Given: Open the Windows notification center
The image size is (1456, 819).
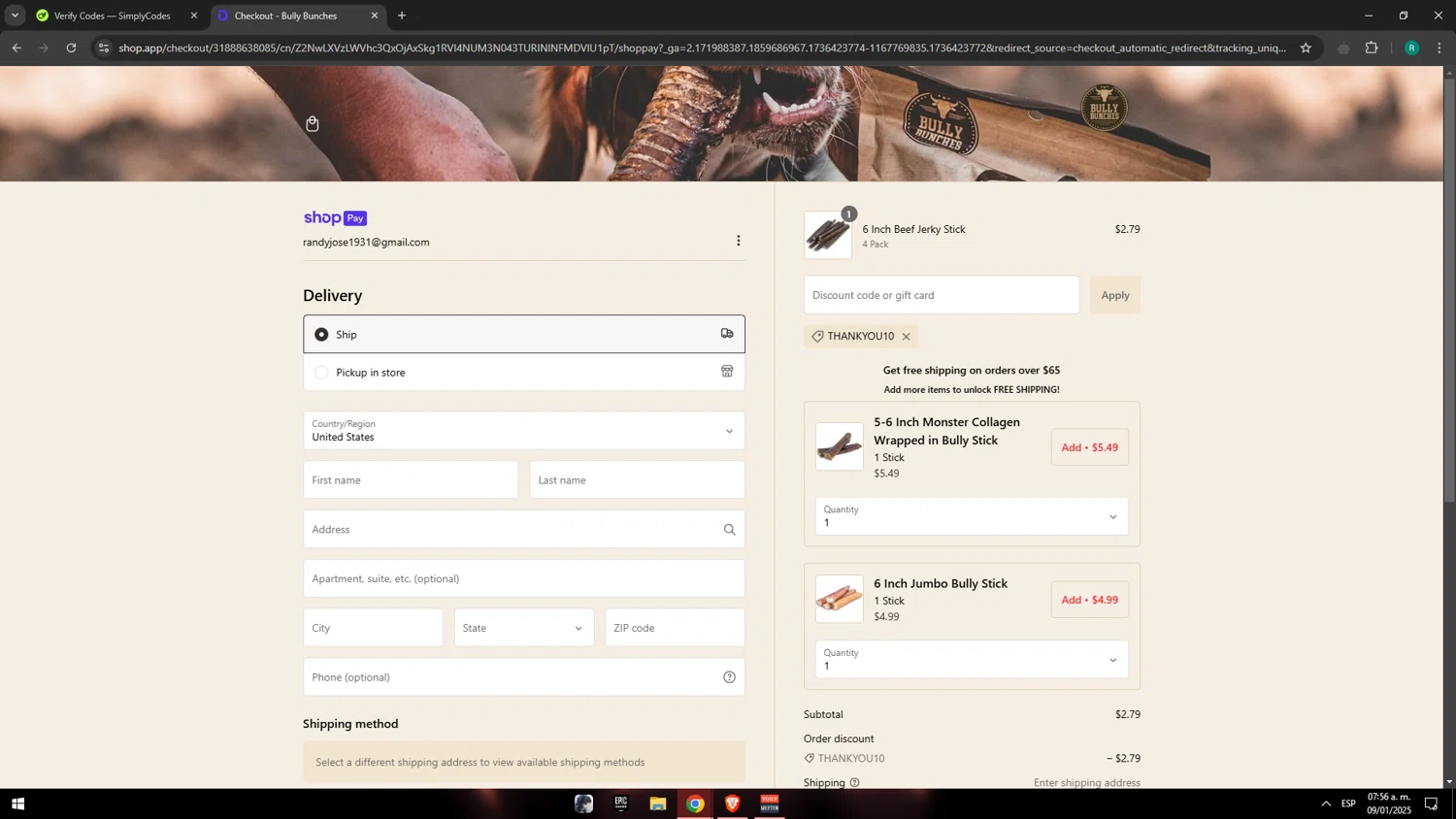Looking at the screenshot, I should 1431,803.
